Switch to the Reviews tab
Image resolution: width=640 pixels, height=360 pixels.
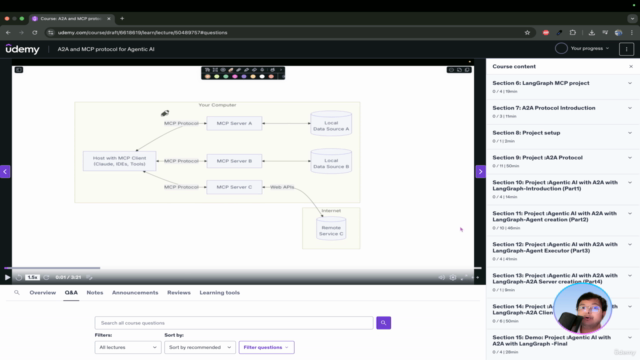click(x=179, y=293)
